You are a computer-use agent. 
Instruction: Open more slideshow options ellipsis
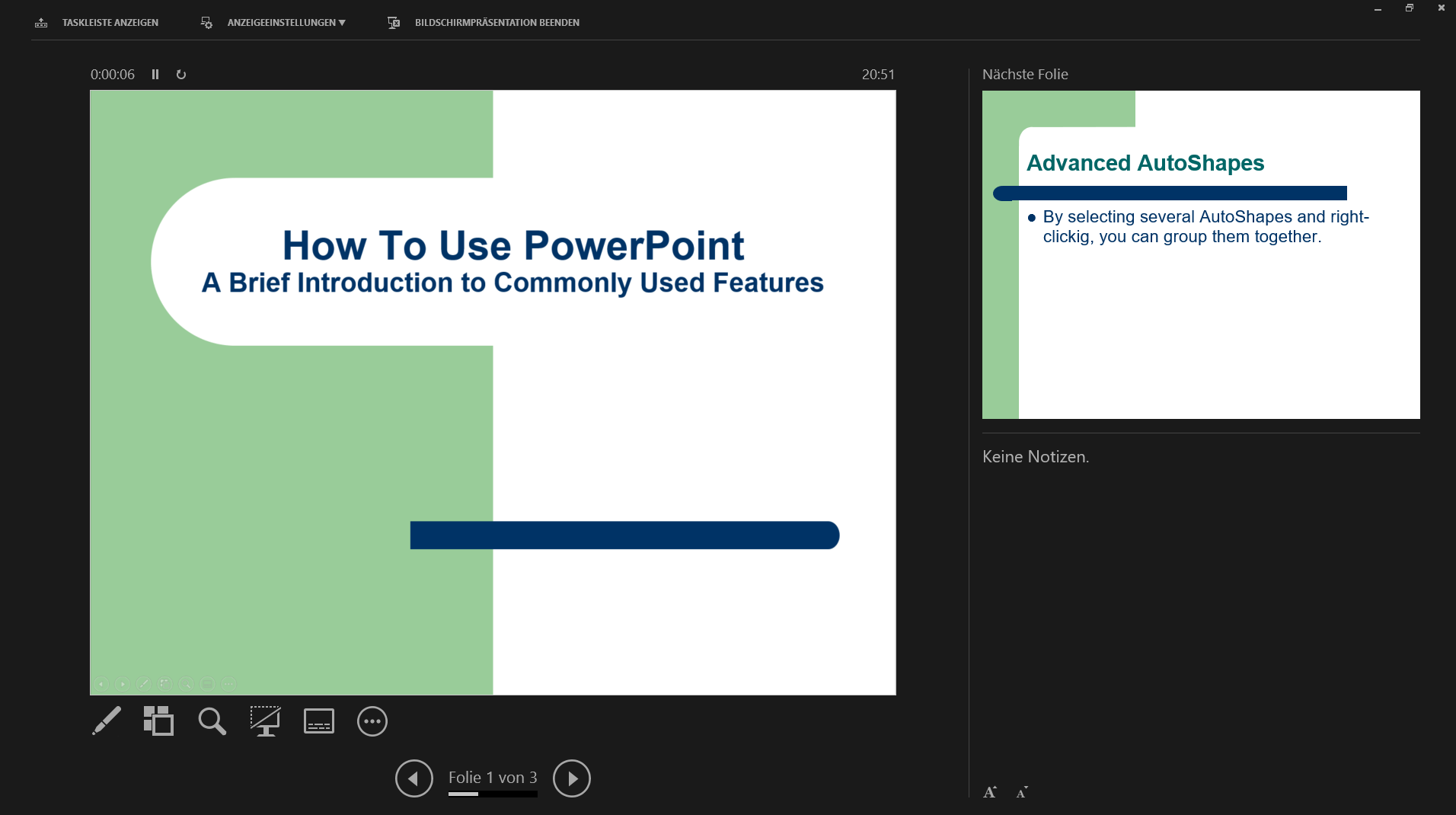tap(372, 721)
